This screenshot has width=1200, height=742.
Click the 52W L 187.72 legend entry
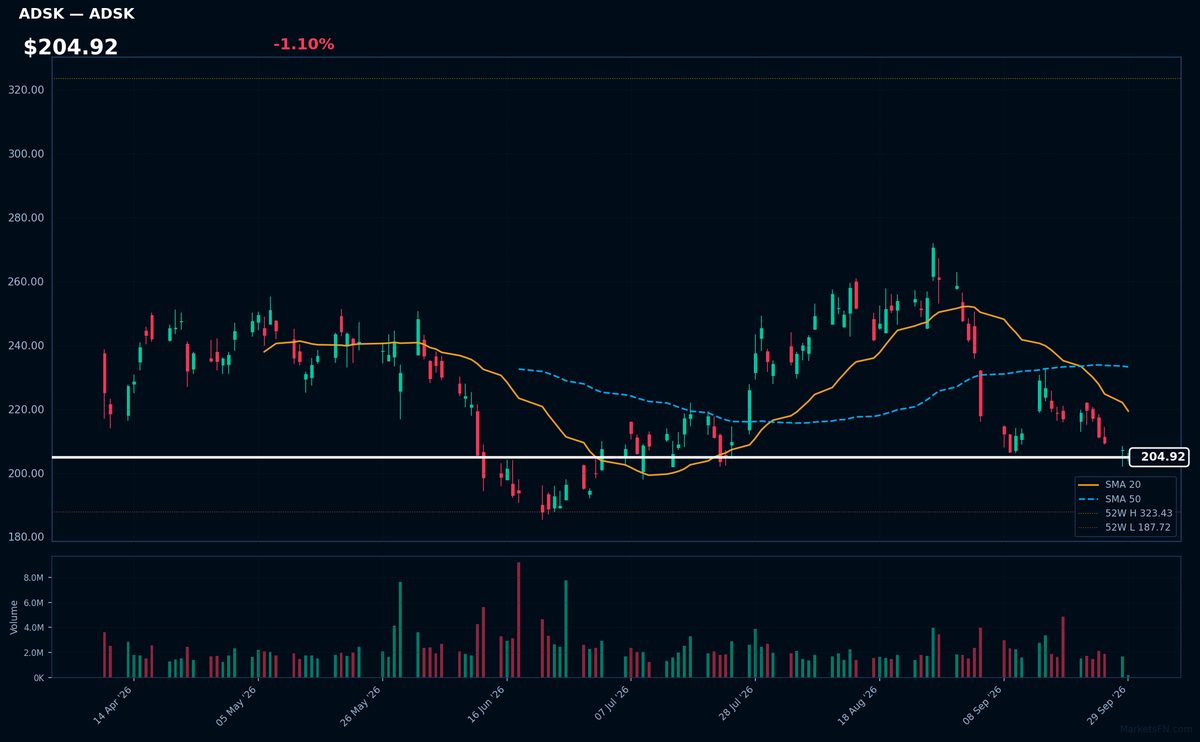pyautogui.click(x=1125, y=527)
